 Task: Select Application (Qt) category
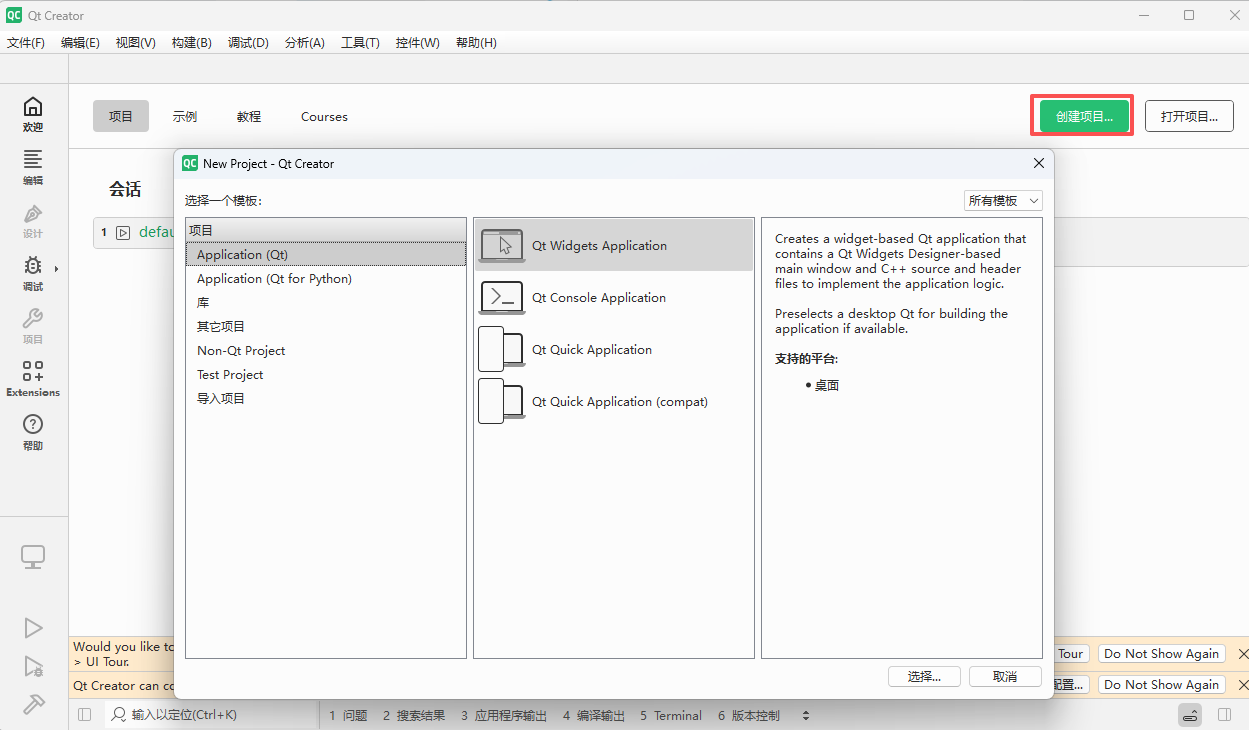tap(326, 254)
